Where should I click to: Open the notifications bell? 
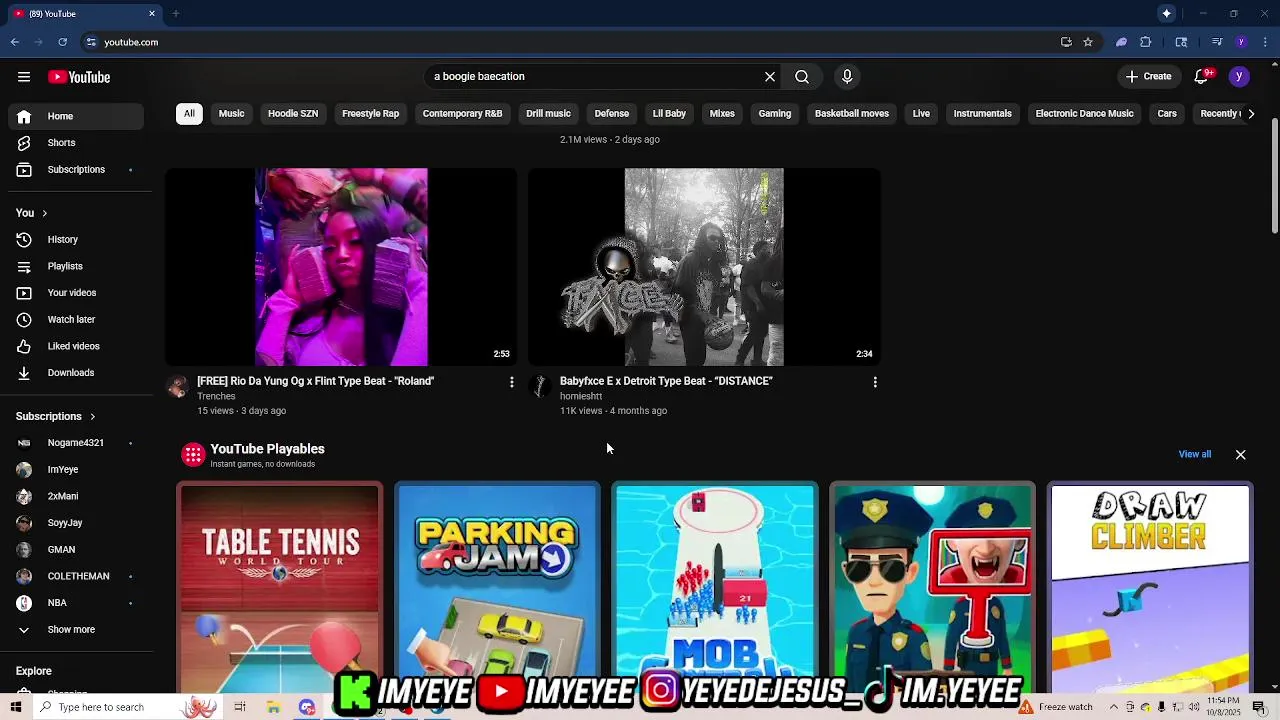coord(1203,76)
